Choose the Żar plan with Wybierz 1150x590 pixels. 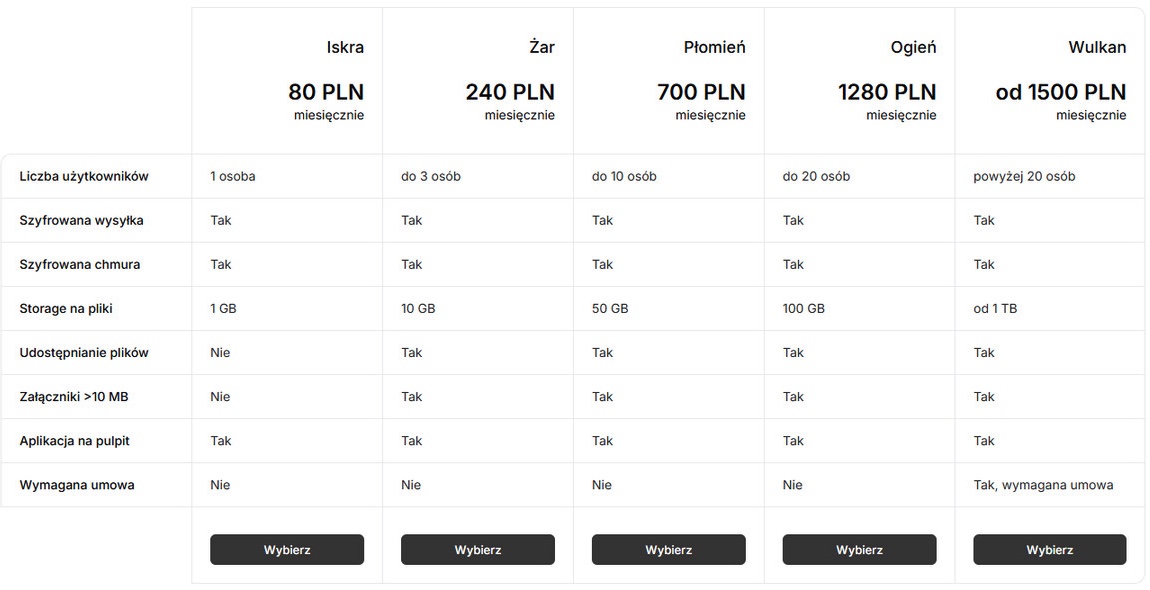(477, 549)
